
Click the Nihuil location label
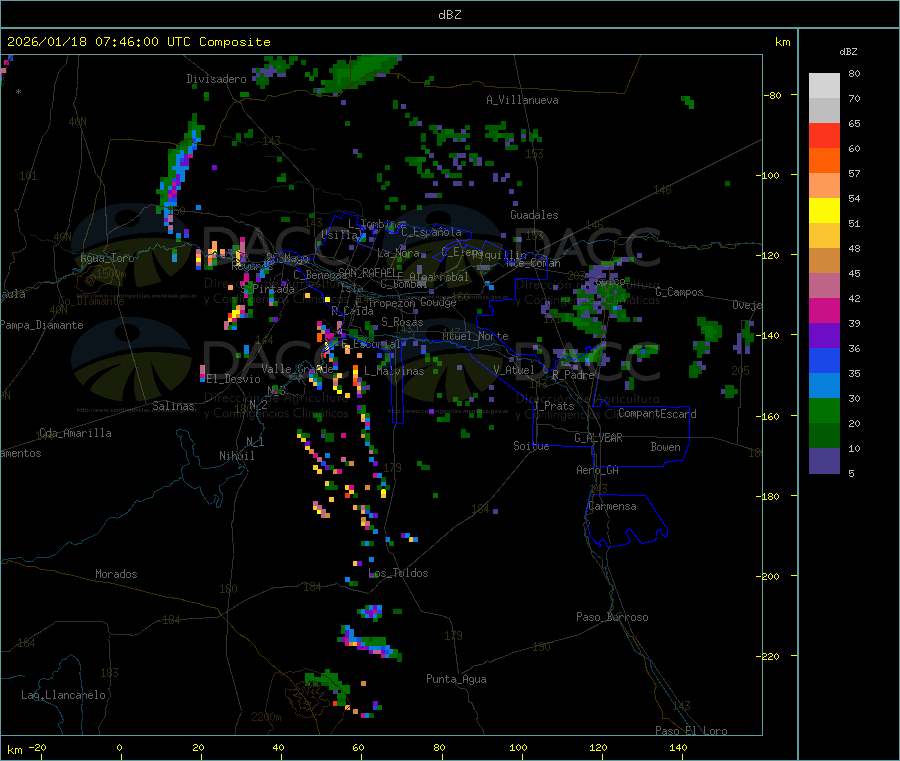236,456
